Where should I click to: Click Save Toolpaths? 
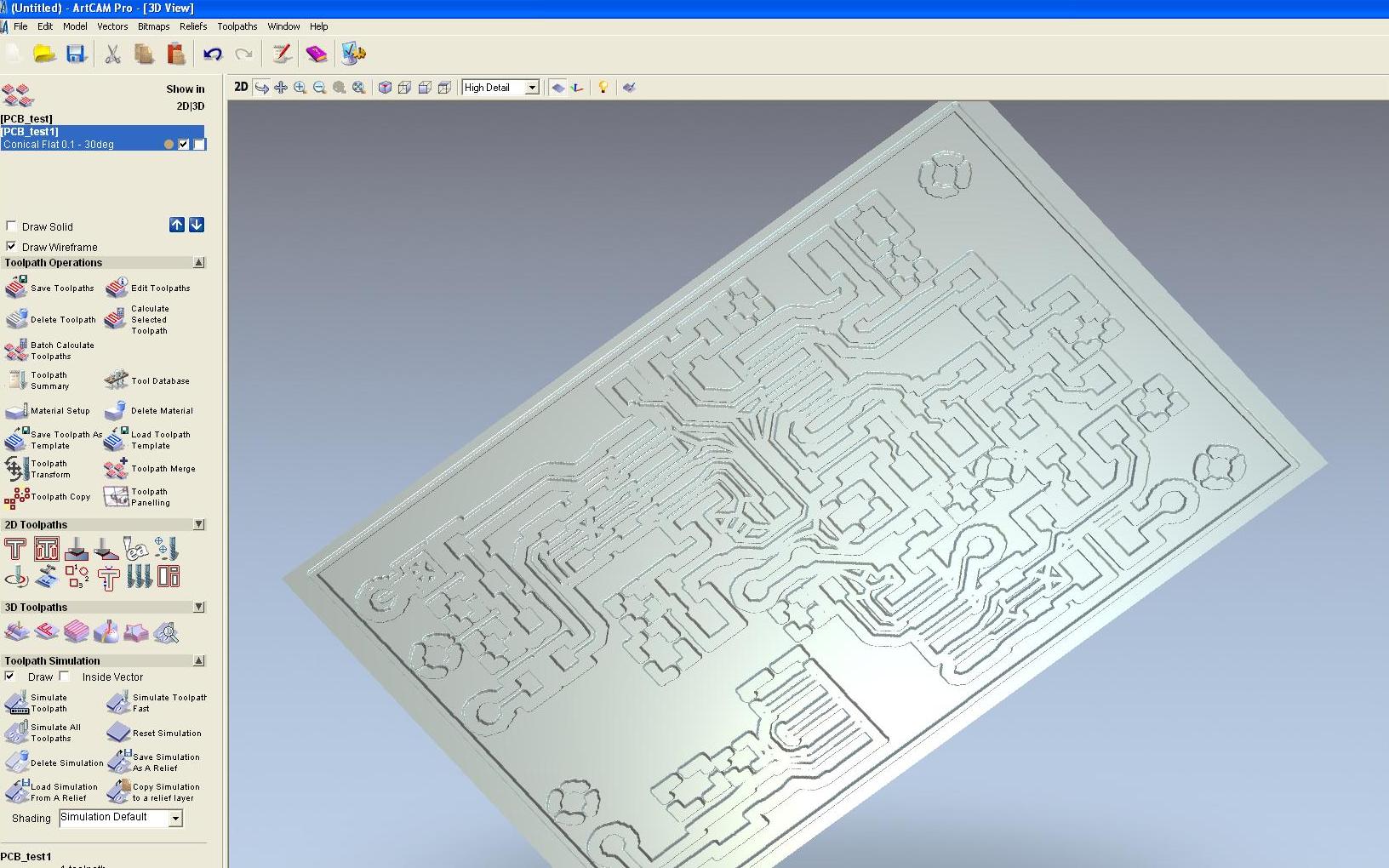pos(49,288)
